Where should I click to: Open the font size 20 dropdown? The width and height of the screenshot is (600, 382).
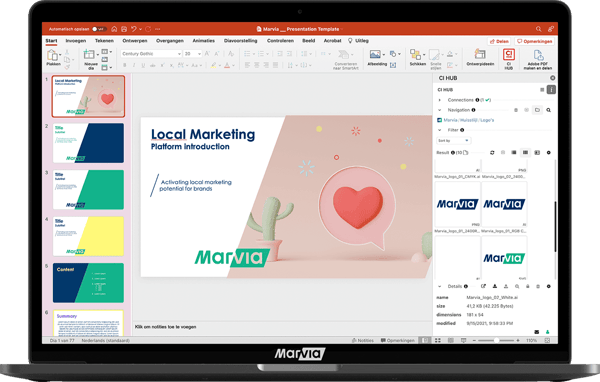coord(192,54)
